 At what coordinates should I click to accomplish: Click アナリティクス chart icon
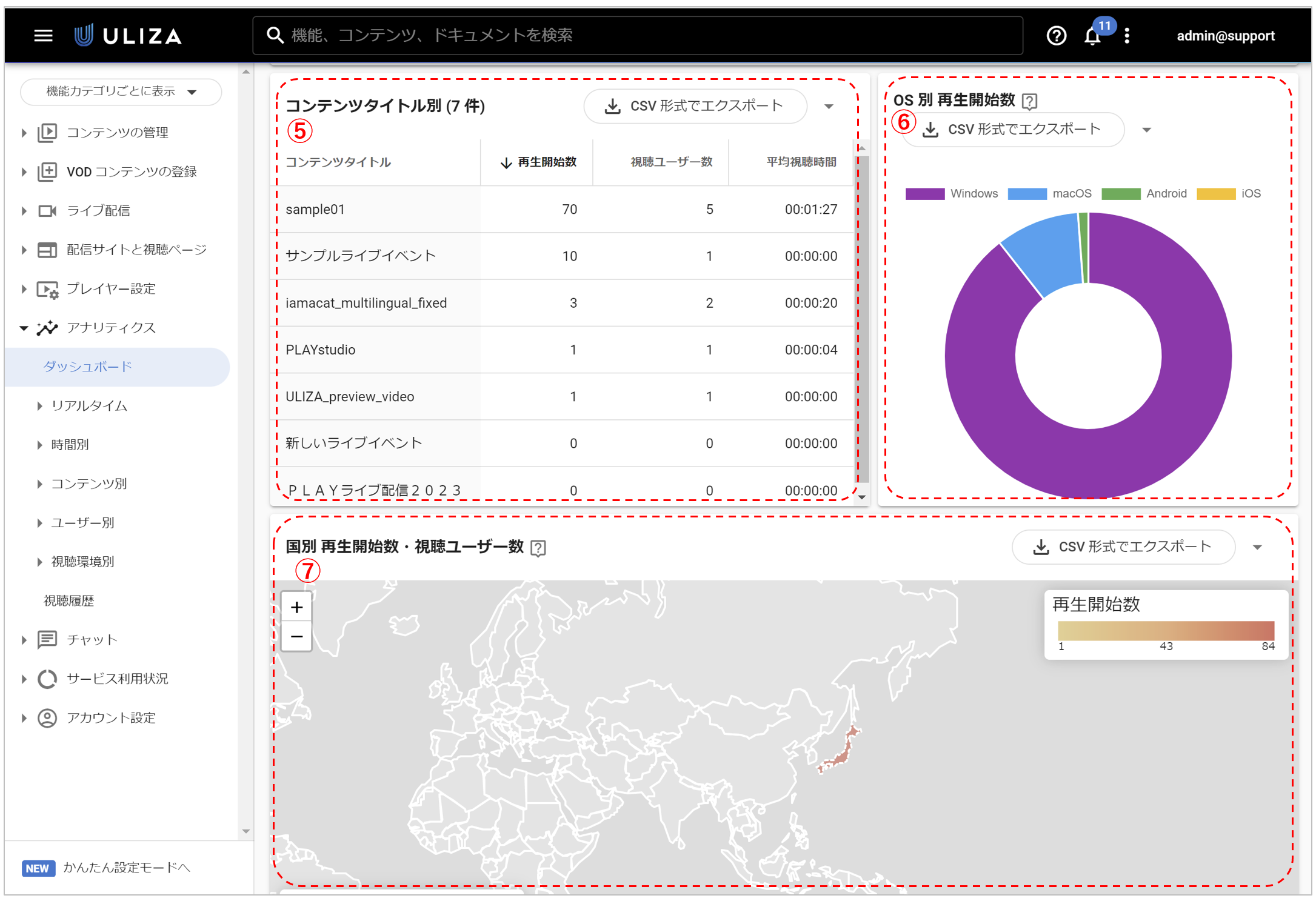point(47,328)
